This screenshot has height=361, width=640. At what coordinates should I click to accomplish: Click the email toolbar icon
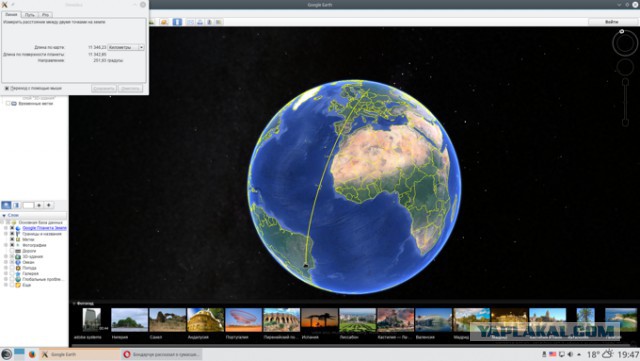191,22
